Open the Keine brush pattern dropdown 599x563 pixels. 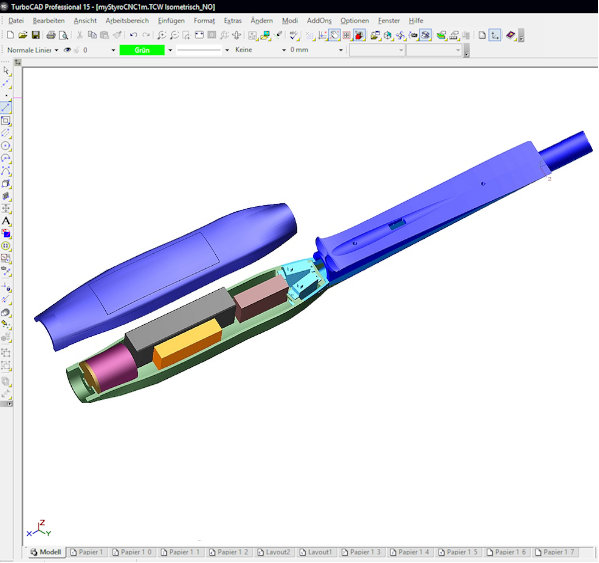(x=284, y=50)
